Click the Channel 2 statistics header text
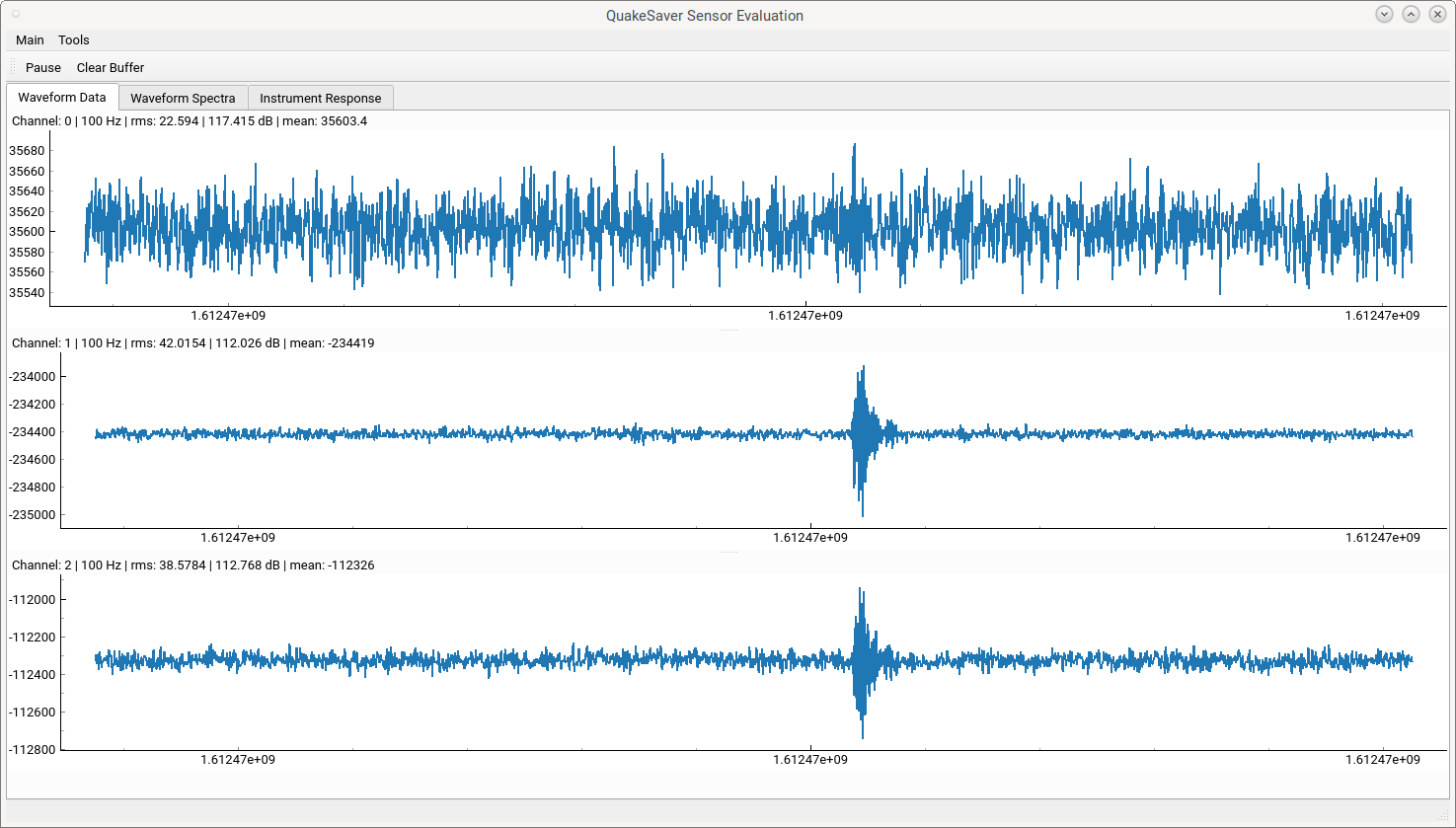Image resolution: width=1456 pixels, height=828 pixels. tap(193, 565)
